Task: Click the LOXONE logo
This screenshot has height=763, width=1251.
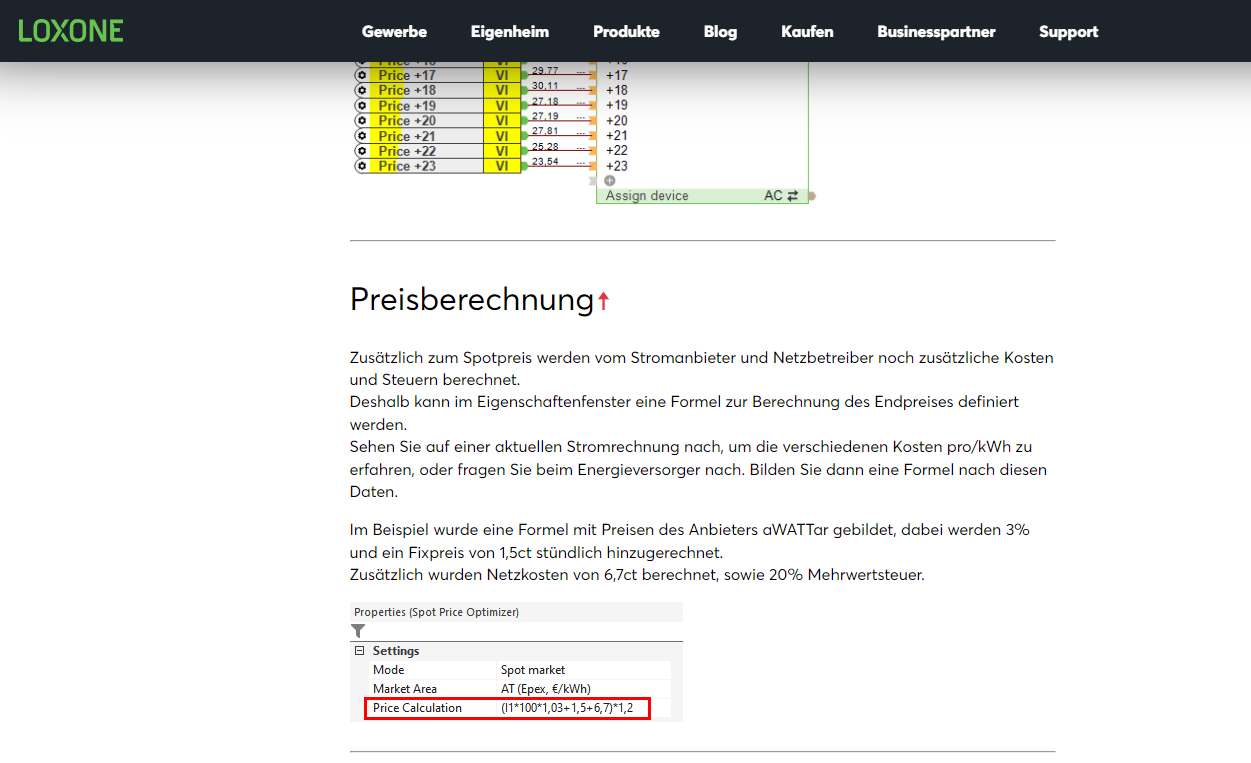Action: 71,30
